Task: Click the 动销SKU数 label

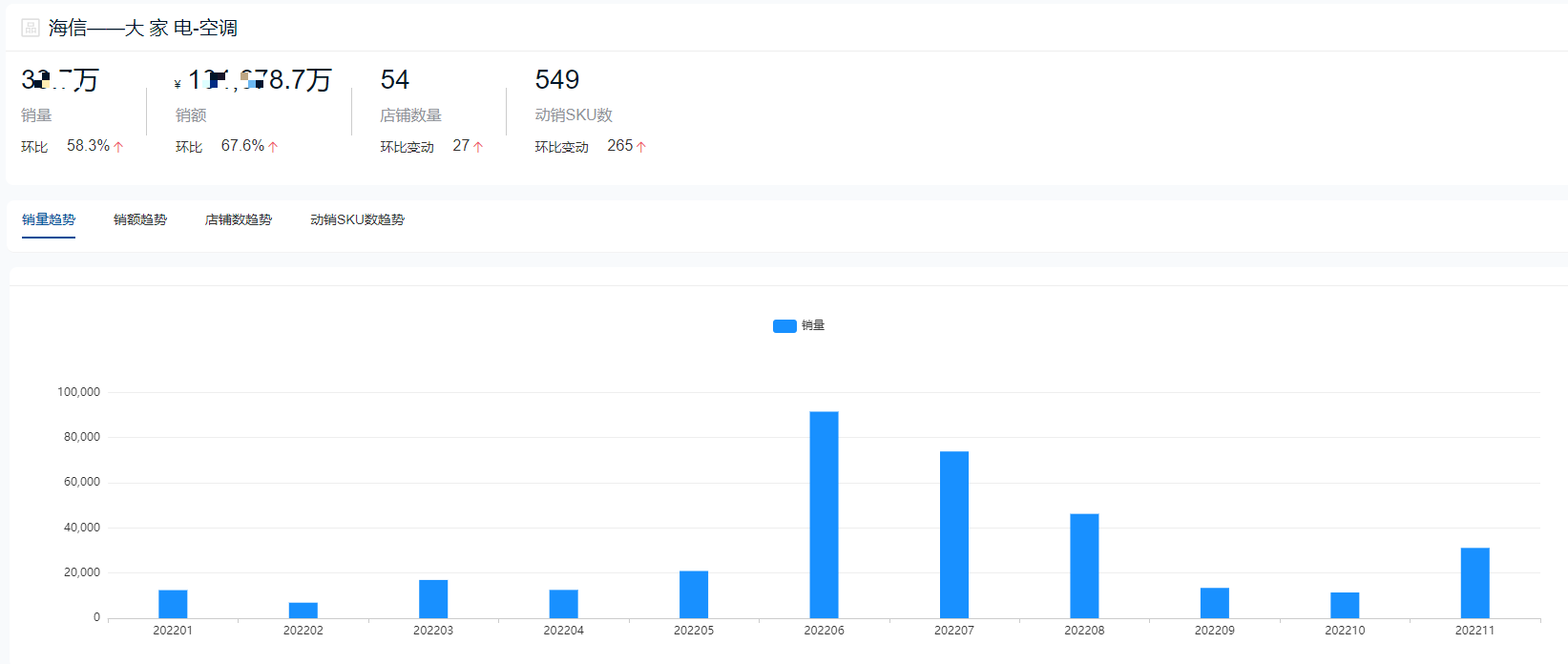Action: pos(574,115)
